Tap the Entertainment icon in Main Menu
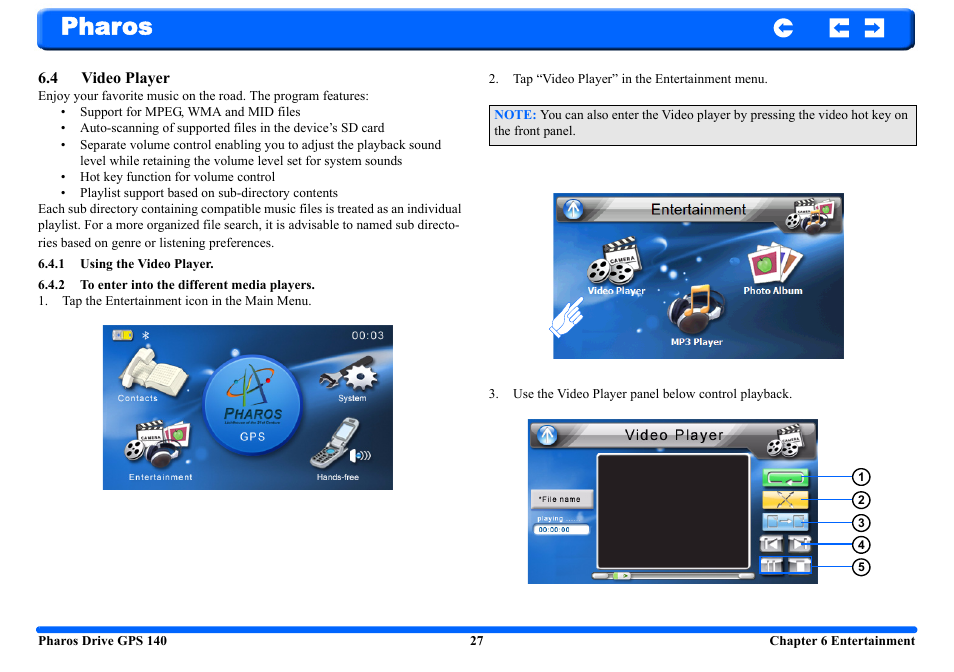This screenshot has height=672, width=954. click(158, 450)
